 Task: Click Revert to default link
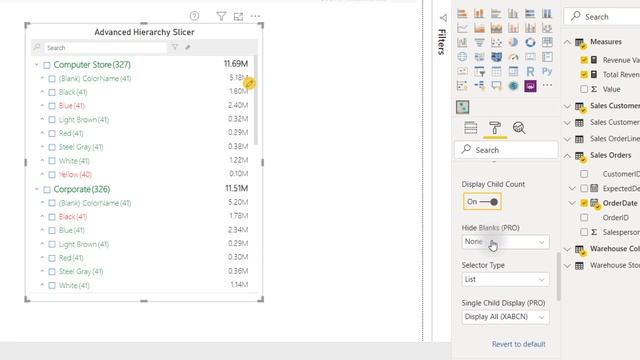518,344
